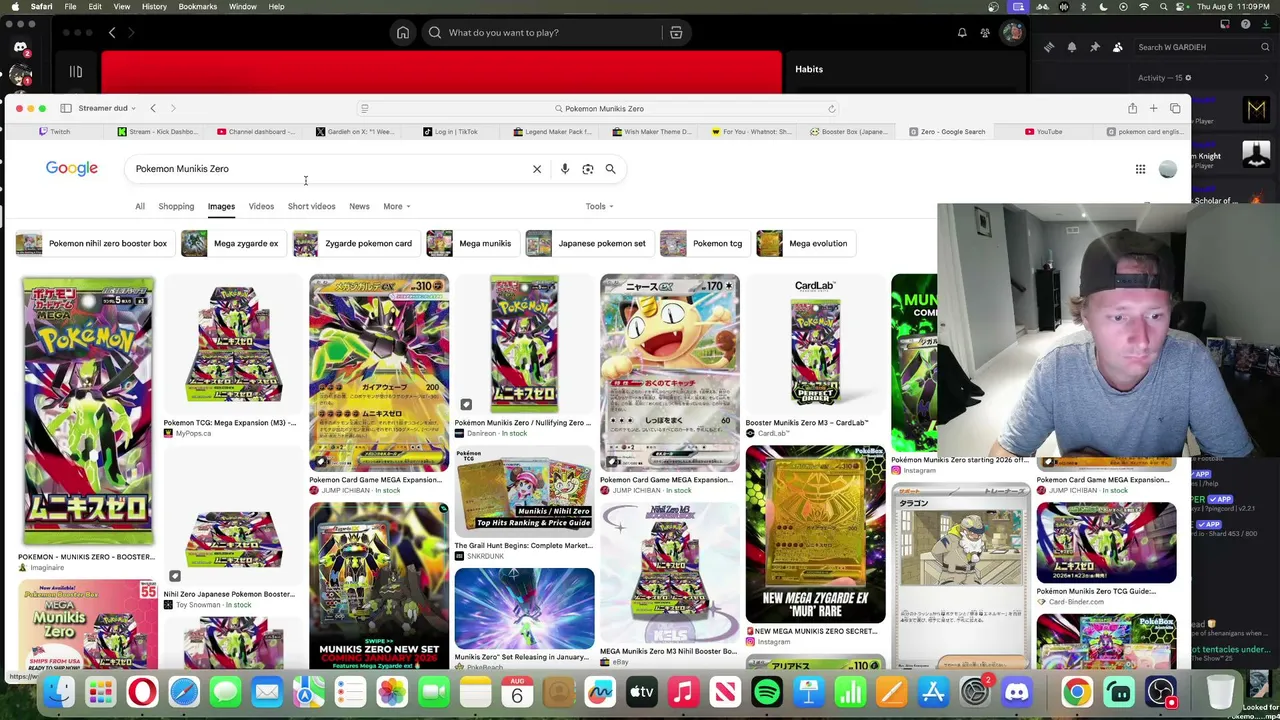Screen dimensions: 1280x720
Task: Open a new Safari tab
Action: pos(1153,108)
